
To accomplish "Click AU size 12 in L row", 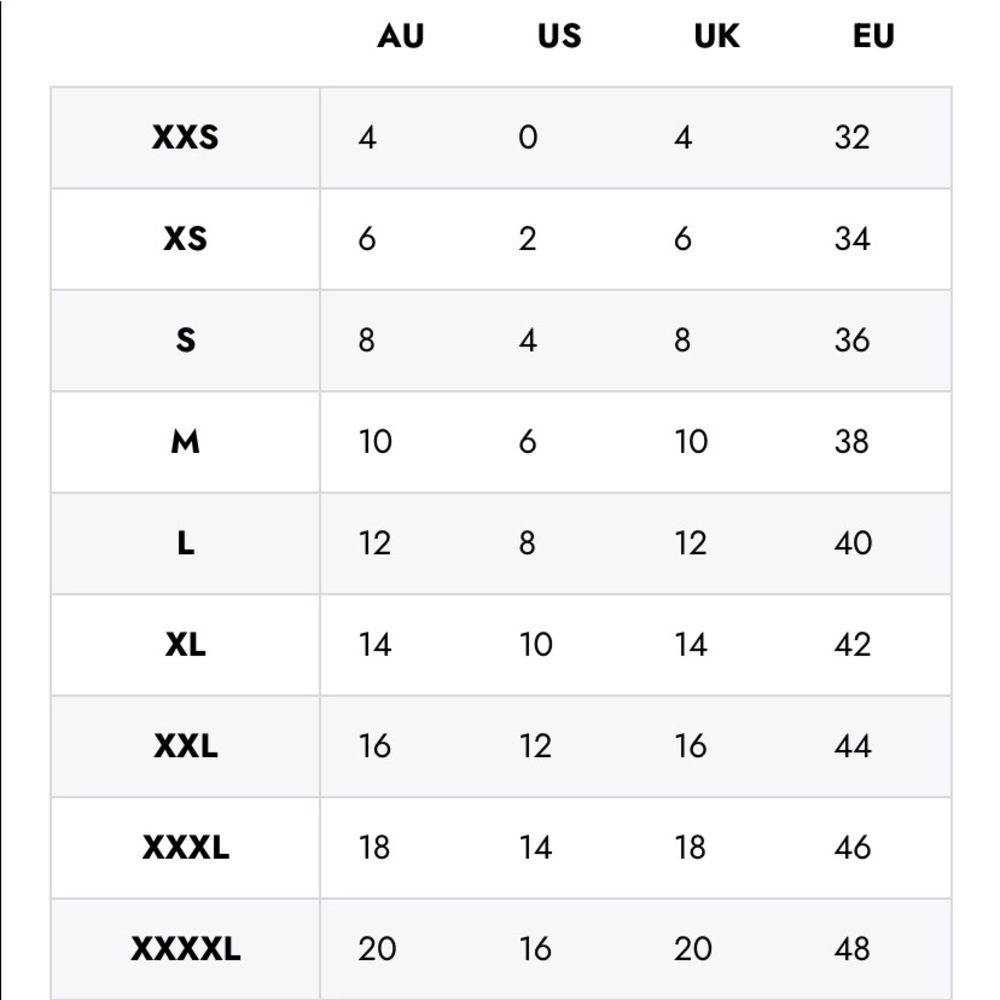I will coord(375,544).
